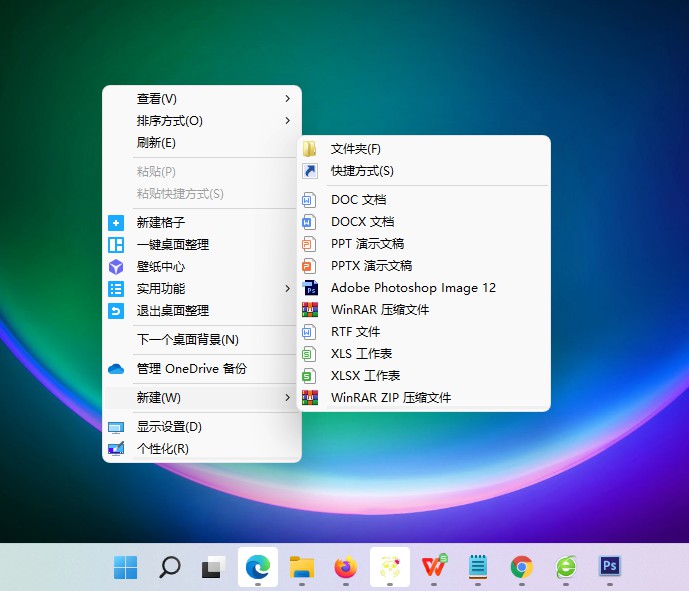Click the shortcut arrow icon beside 快捷方式(S)
The height and width of the screenshot is (591, 689).
(x=310, y=171)
